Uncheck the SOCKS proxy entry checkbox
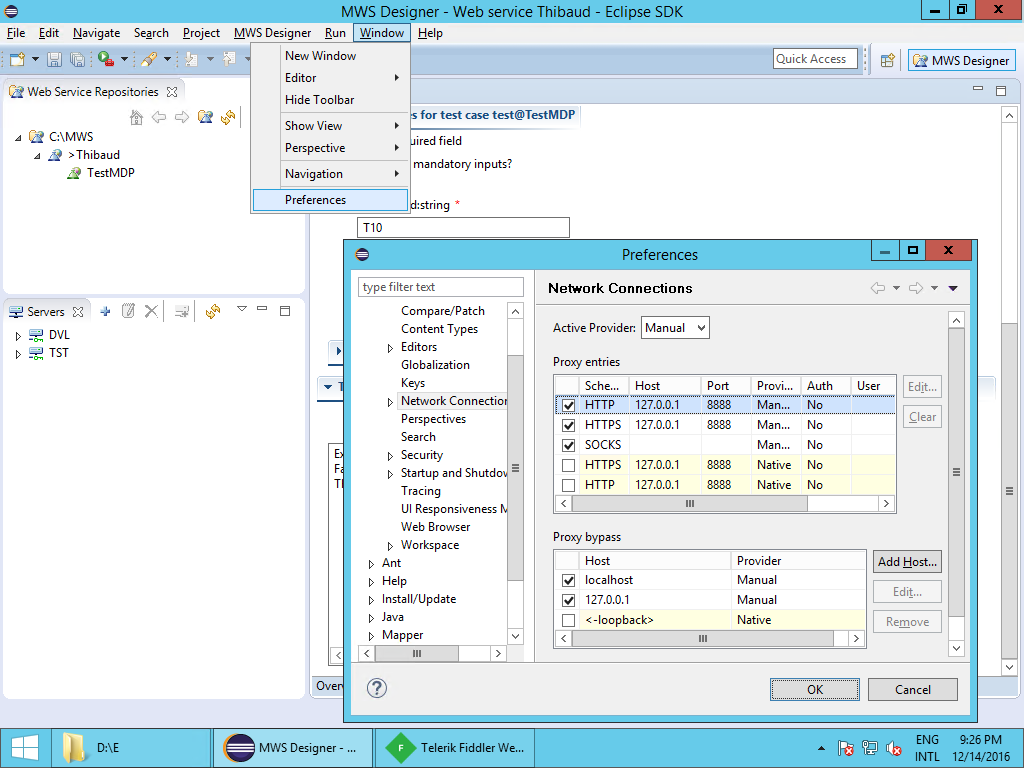The width and height of the screenshot is (1024, 768). coord(569,445)
